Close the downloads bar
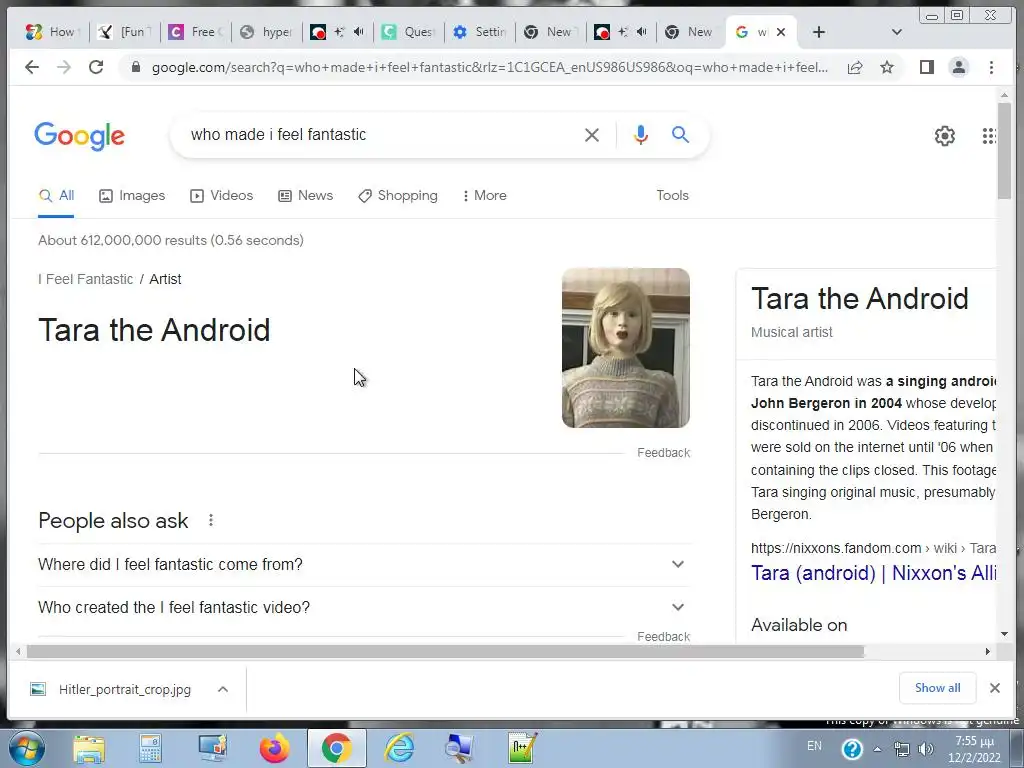This screenshot has height=768, width=1024. pos(995,688)
